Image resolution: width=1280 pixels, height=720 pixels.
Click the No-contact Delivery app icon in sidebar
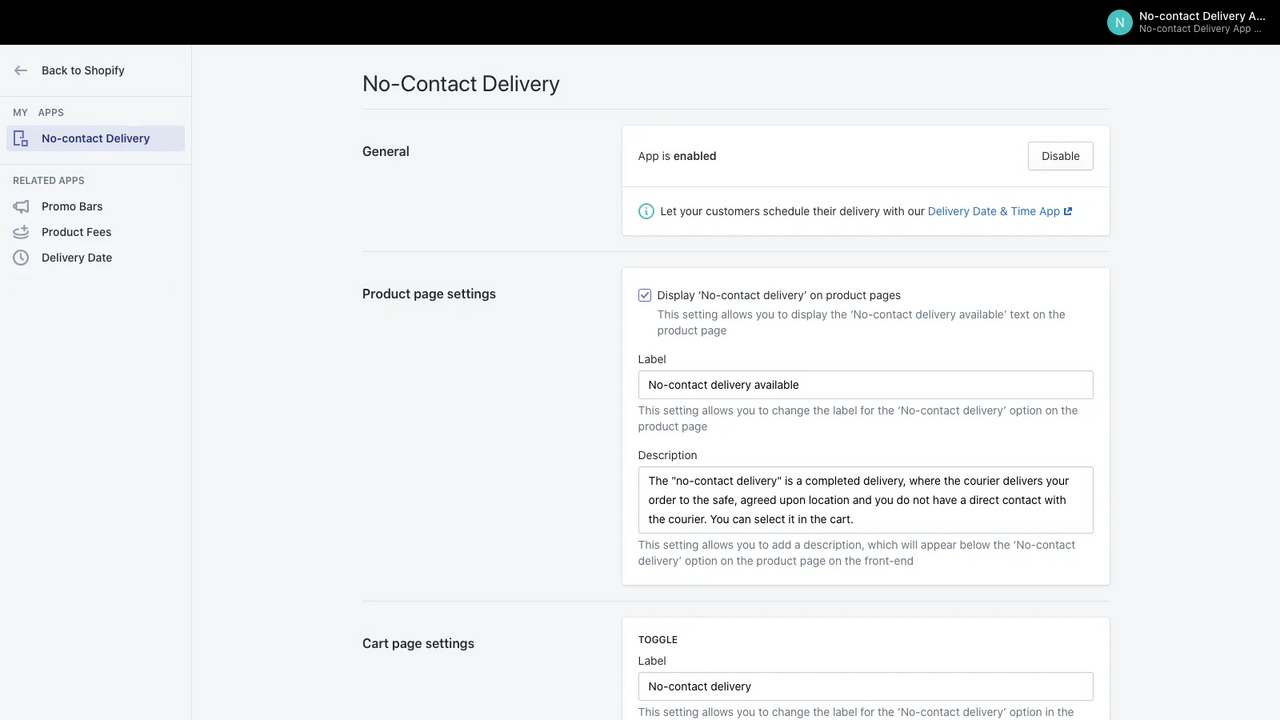coord(21,138)
